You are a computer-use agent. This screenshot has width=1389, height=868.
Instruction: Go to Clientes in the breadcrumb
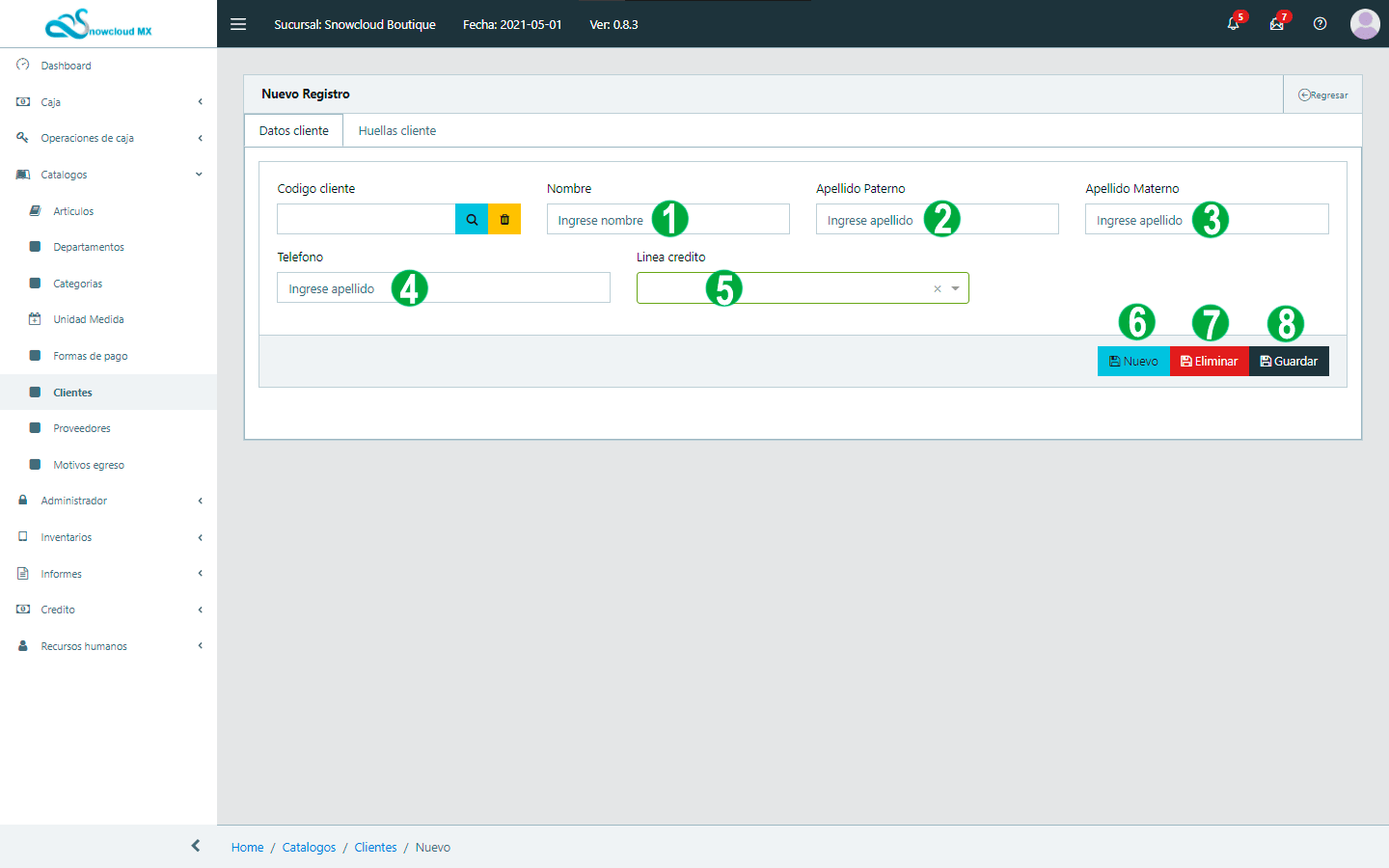pyautogui.click(x=375, y=848)
